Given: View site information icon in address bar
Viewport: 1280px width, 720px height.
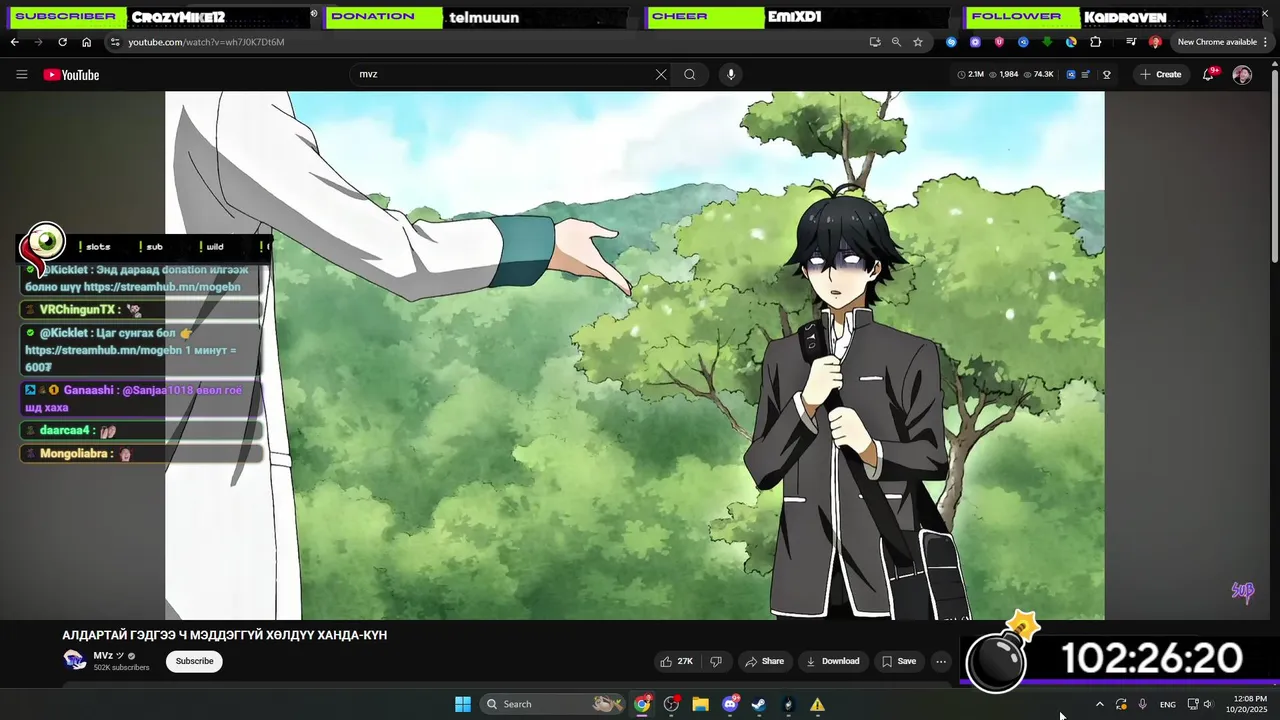Looking at the screenshot, I should (x=115, y=42).
